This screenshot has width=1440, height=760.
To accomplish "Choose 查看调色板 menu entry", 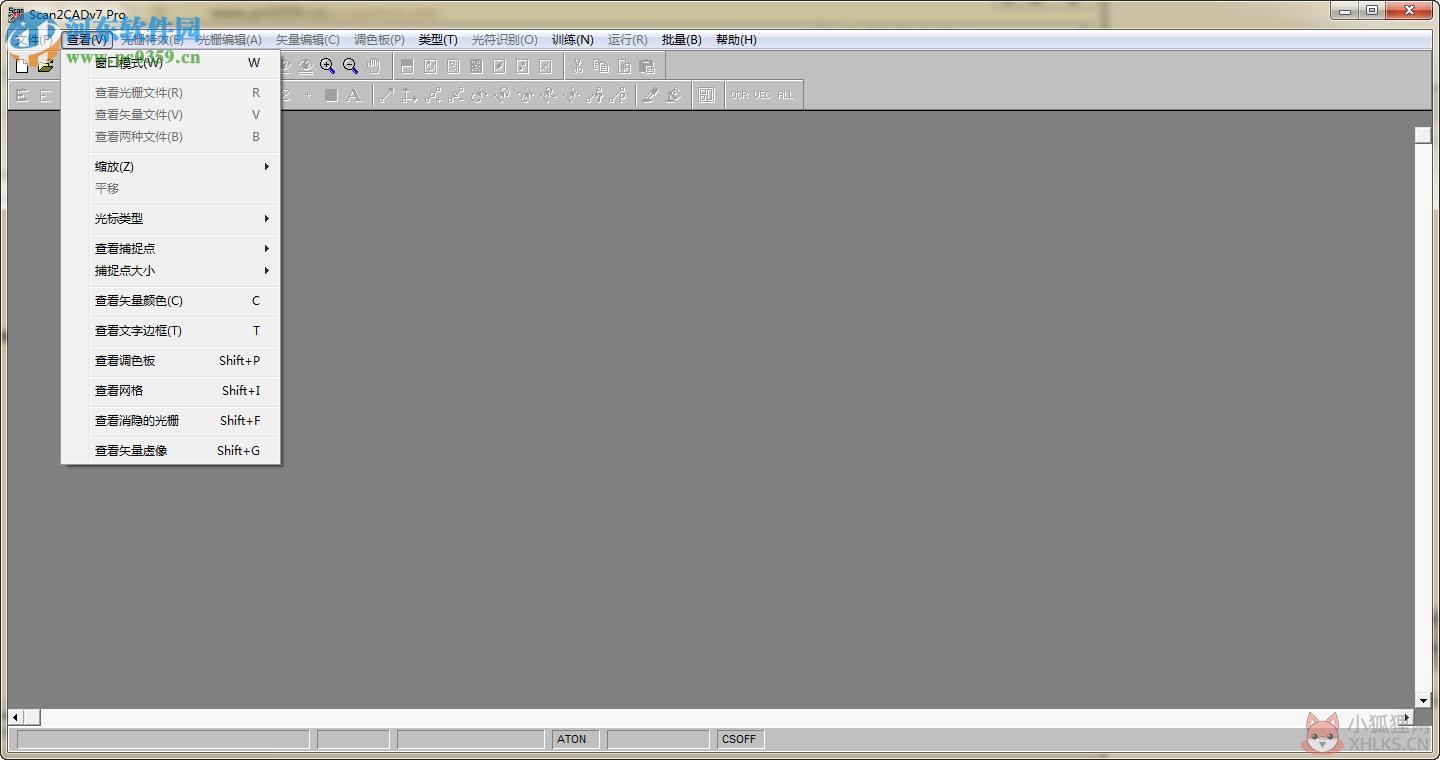I will pyautogui.click(x=171, y=361).
